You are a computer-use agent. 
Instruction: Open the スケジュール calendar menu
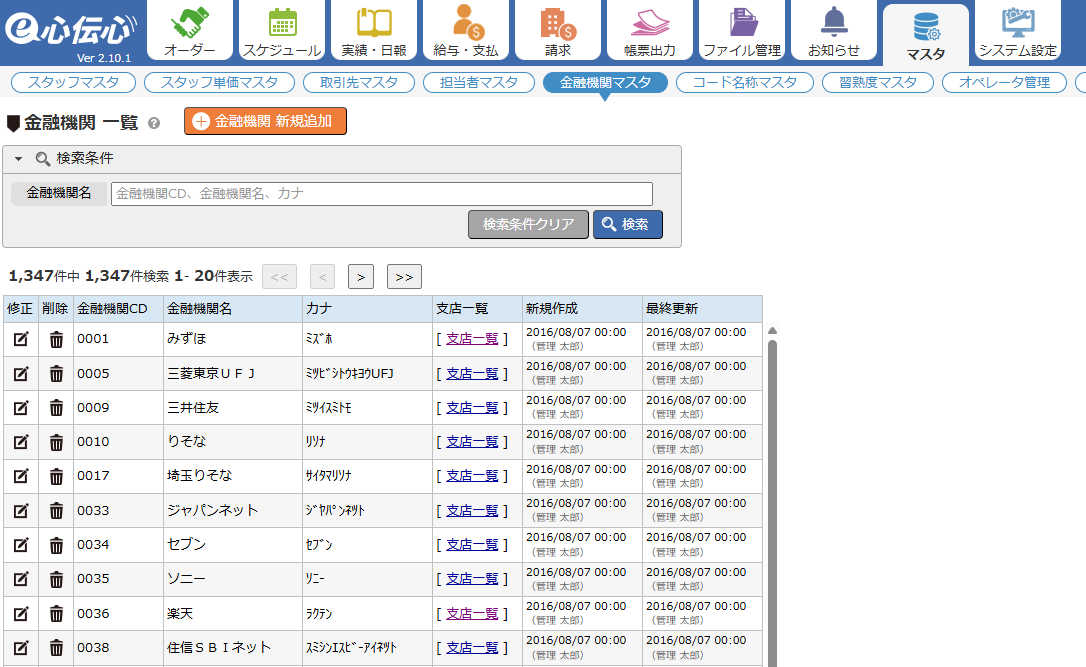coord(282,30)
